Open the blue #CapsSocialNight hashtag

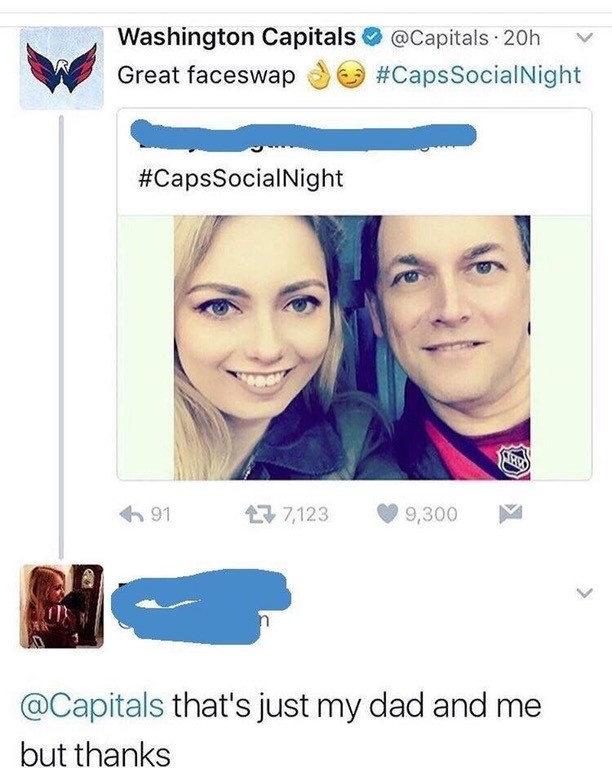477,75
